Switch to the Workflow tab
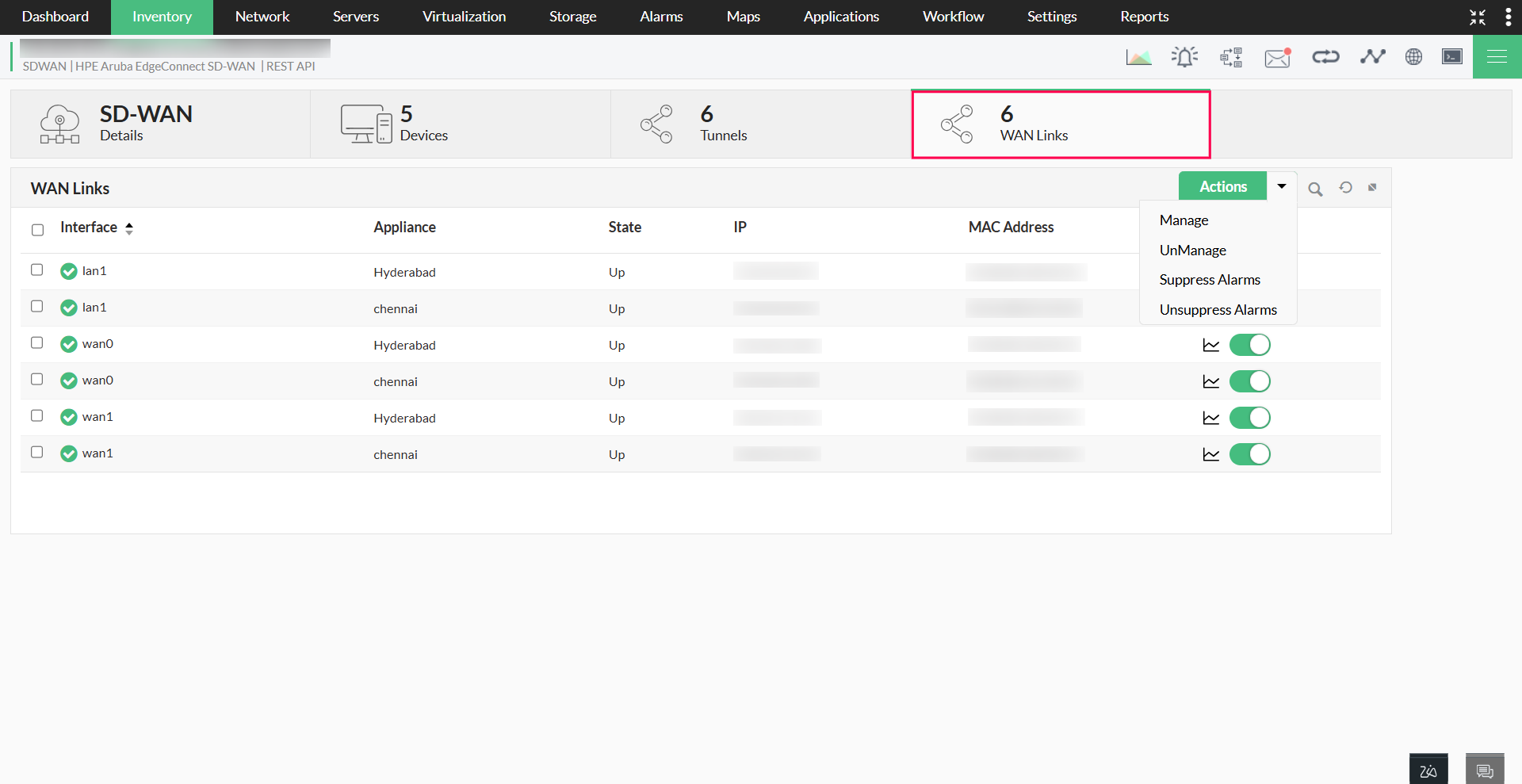1522x784 pixels. click(x=954, y=17)
